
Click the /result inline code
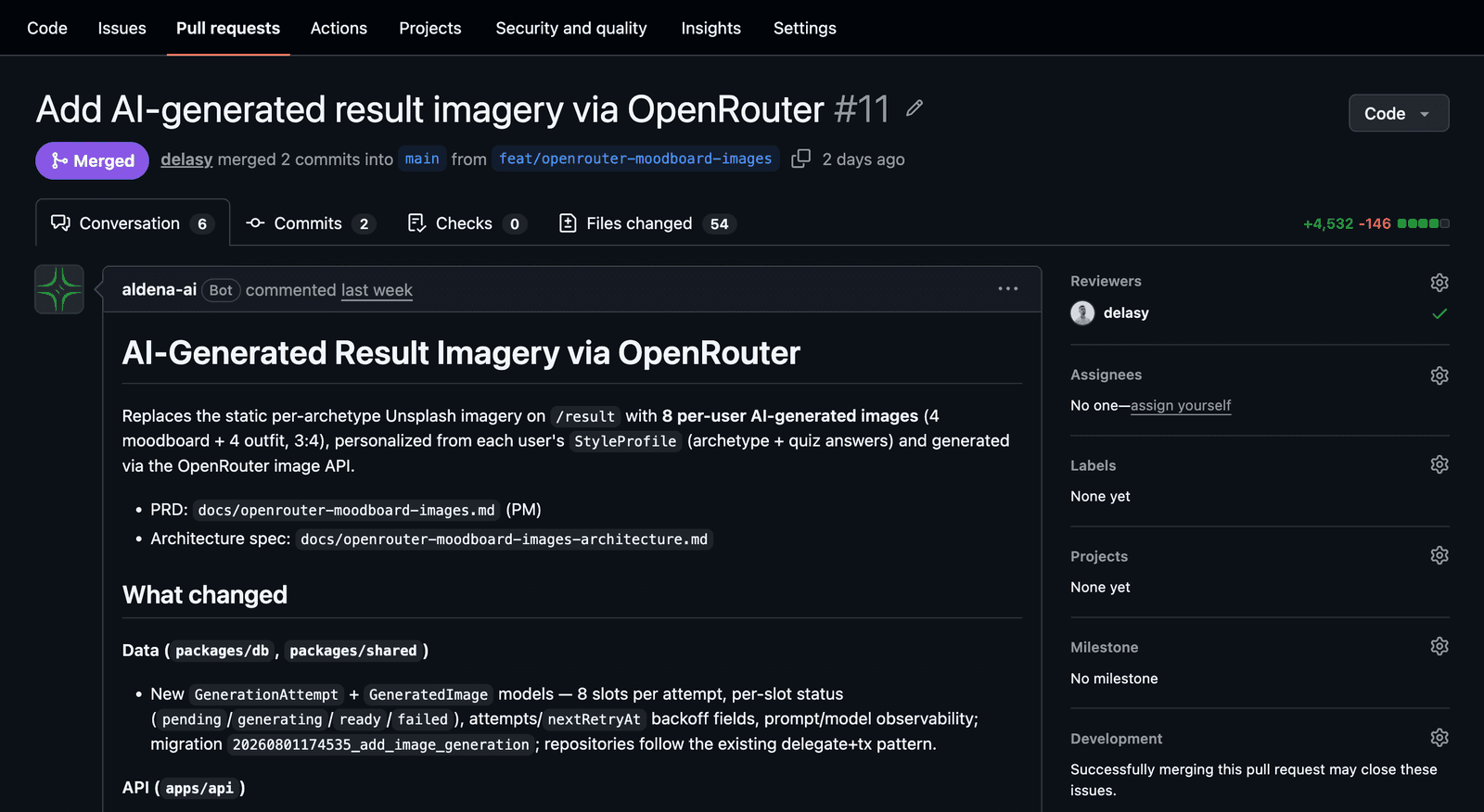(585, 416)
